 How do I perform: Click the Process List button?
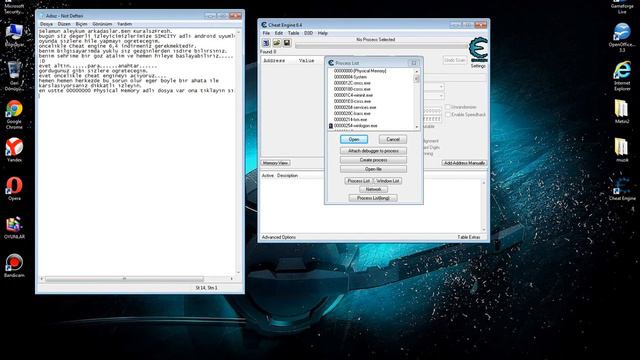[358, 181]
